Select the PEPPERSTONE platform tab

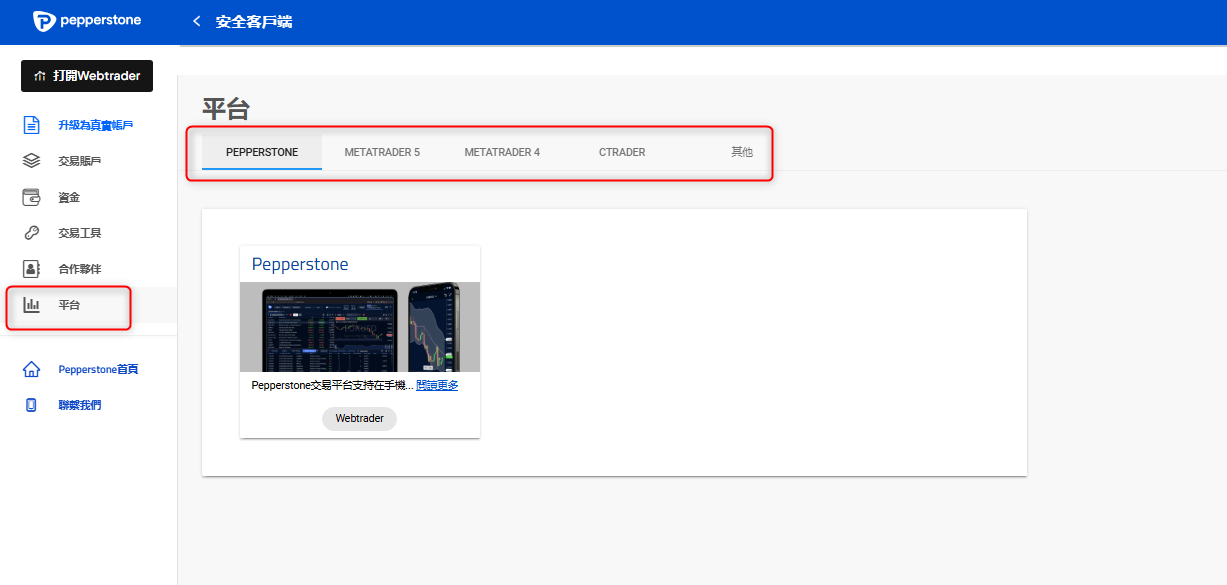262,153
